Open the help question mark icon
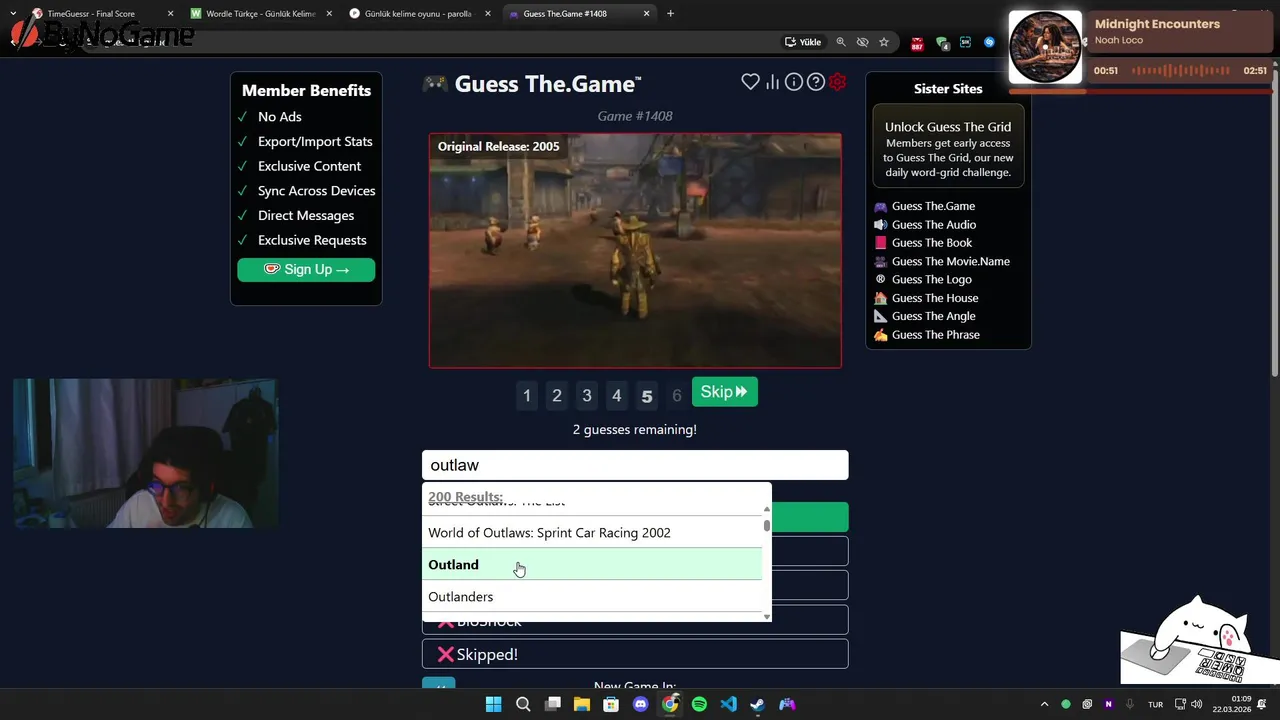This screenshot has height=720, width=1280. point(816,82)
